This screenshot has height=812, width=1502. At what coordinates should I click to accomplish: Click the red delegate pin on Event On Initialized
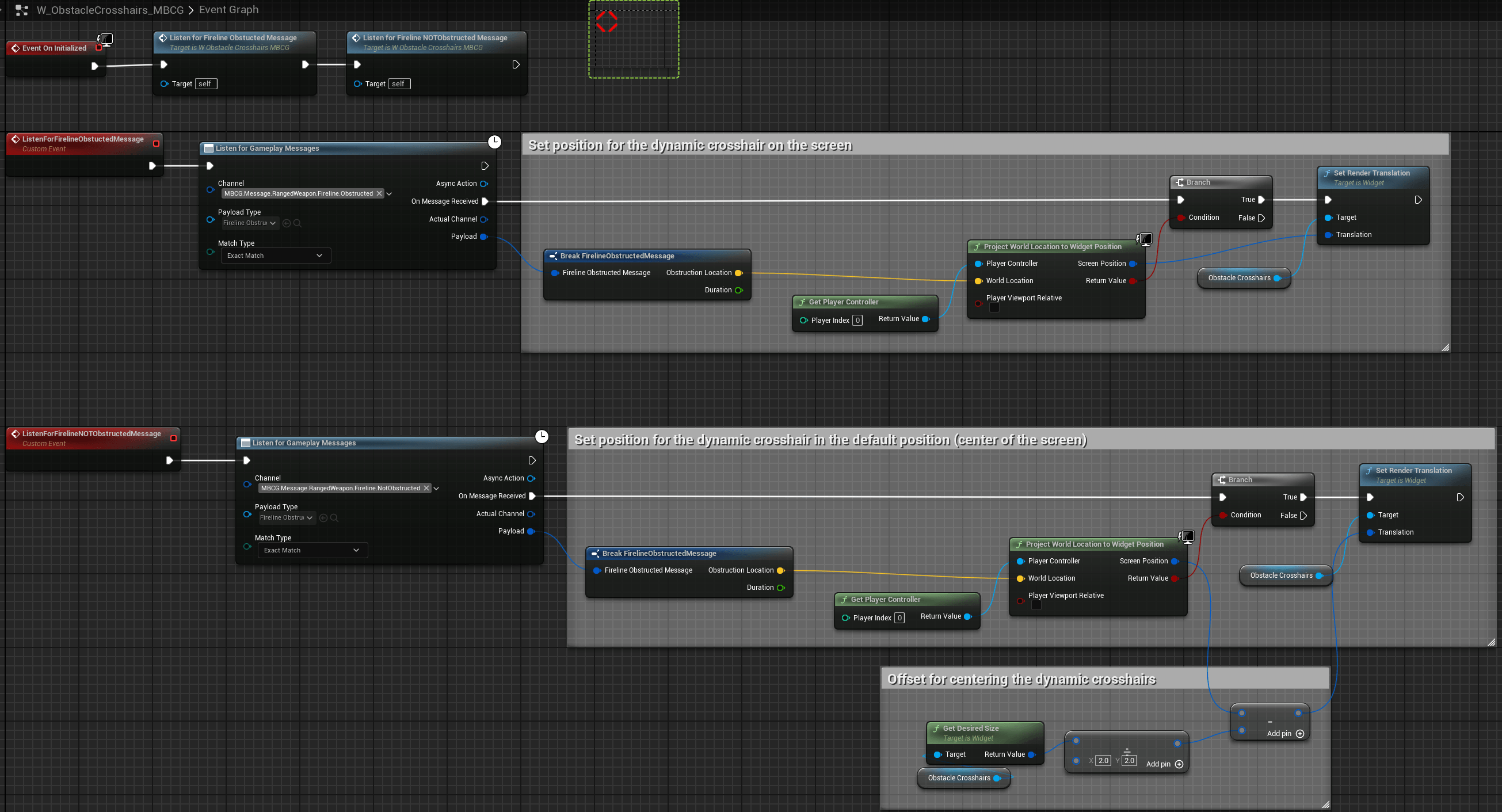[x=98, y=48]
